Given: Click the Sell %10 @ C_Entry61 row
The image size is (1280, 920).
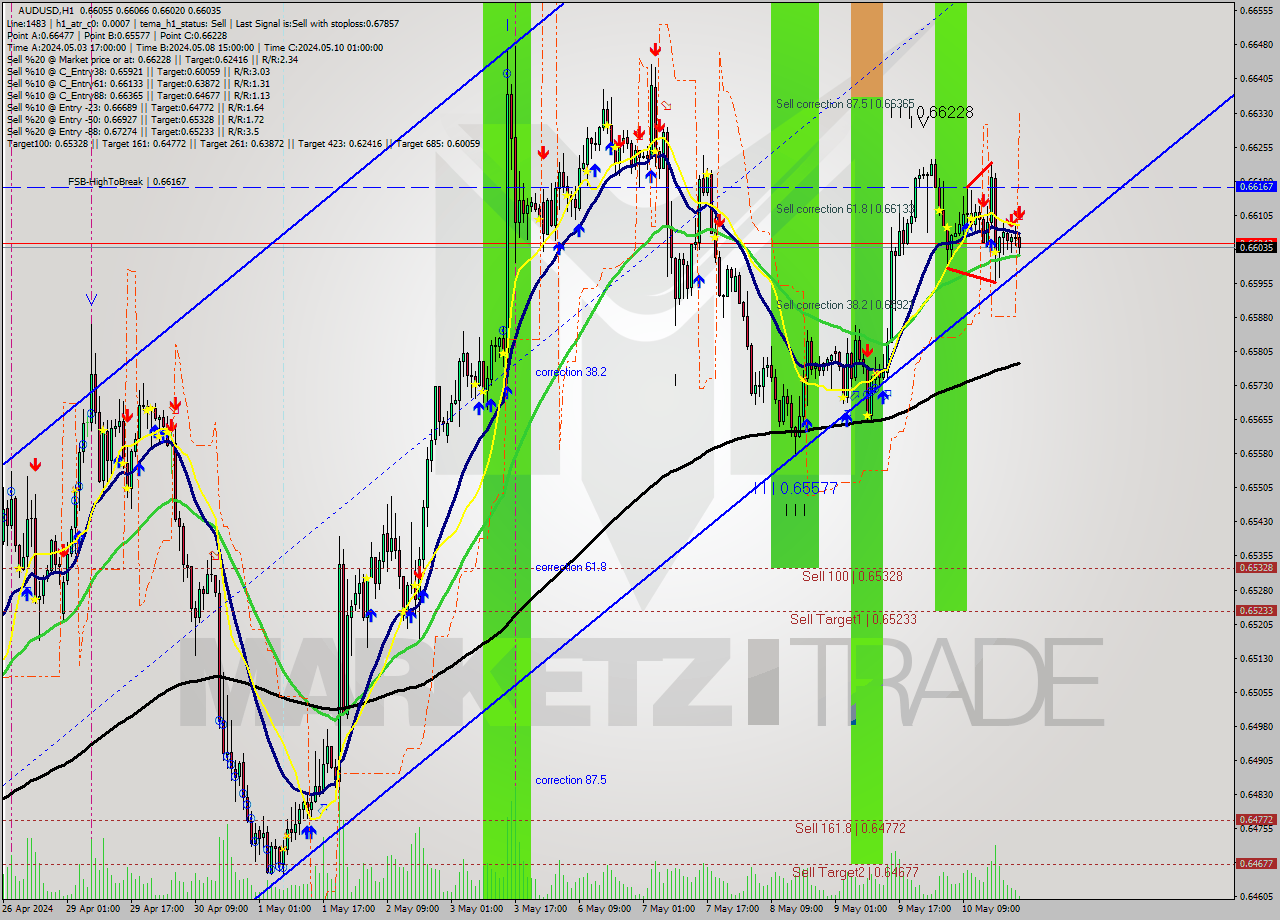Looking at the screenshot, I should (x=138, y=83).
